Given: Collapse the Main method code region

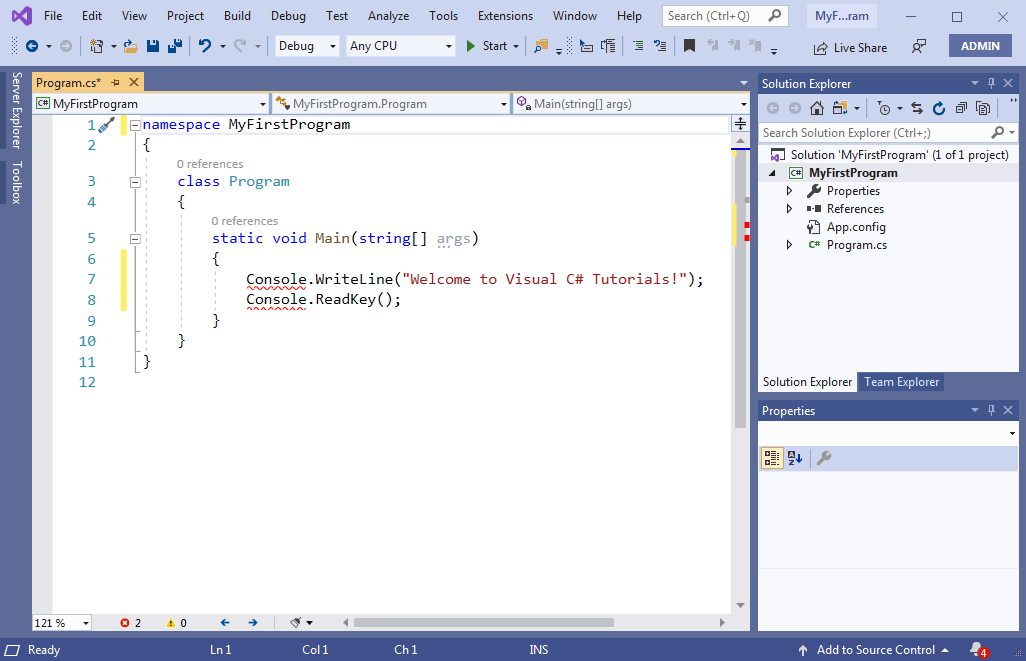Looking at the screenshot, I should pos(135,238).
